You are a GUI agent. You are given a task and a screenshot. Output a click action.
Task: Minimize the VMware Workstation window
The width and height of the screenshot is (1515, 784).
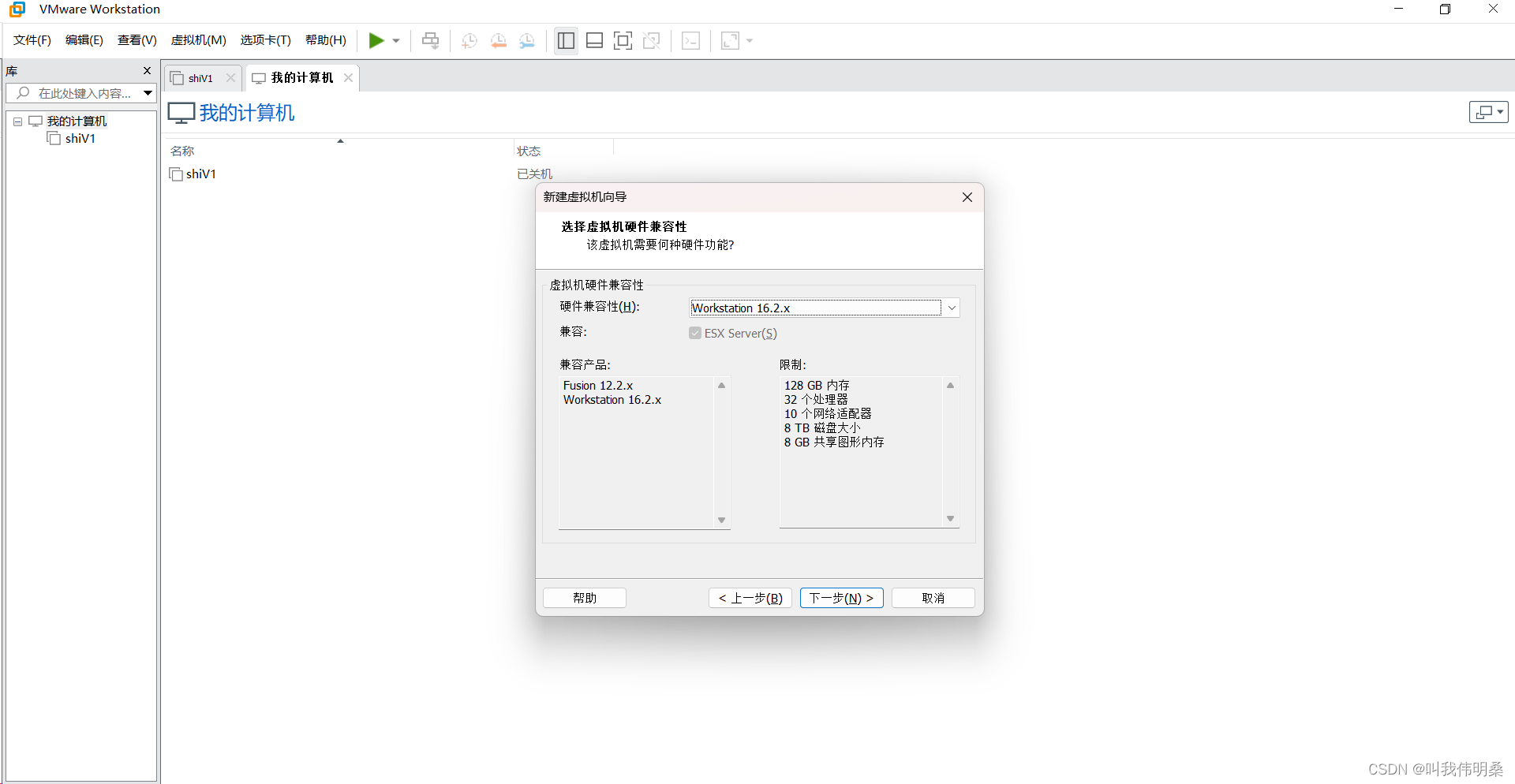(1398, 9)
